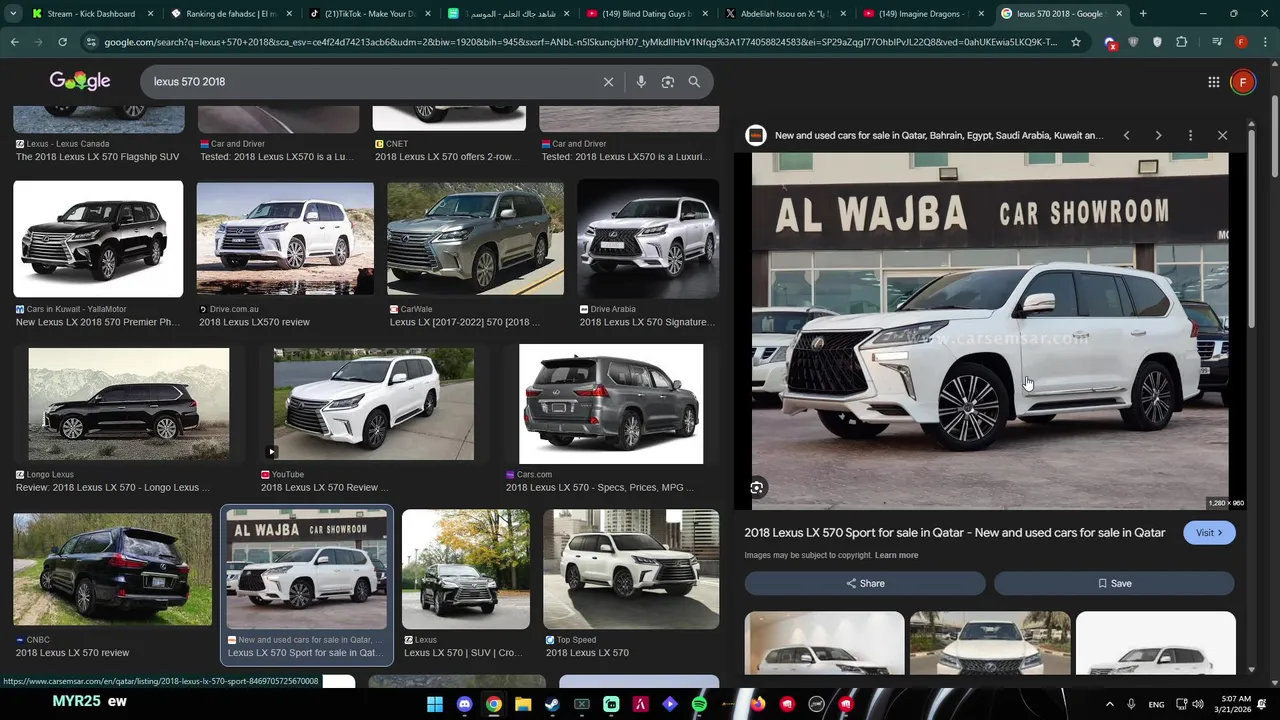Image resolution: width=1280 pixels, height=720 pixels.
Task: Share the previewed Lexus image
Action: (865, 583)
